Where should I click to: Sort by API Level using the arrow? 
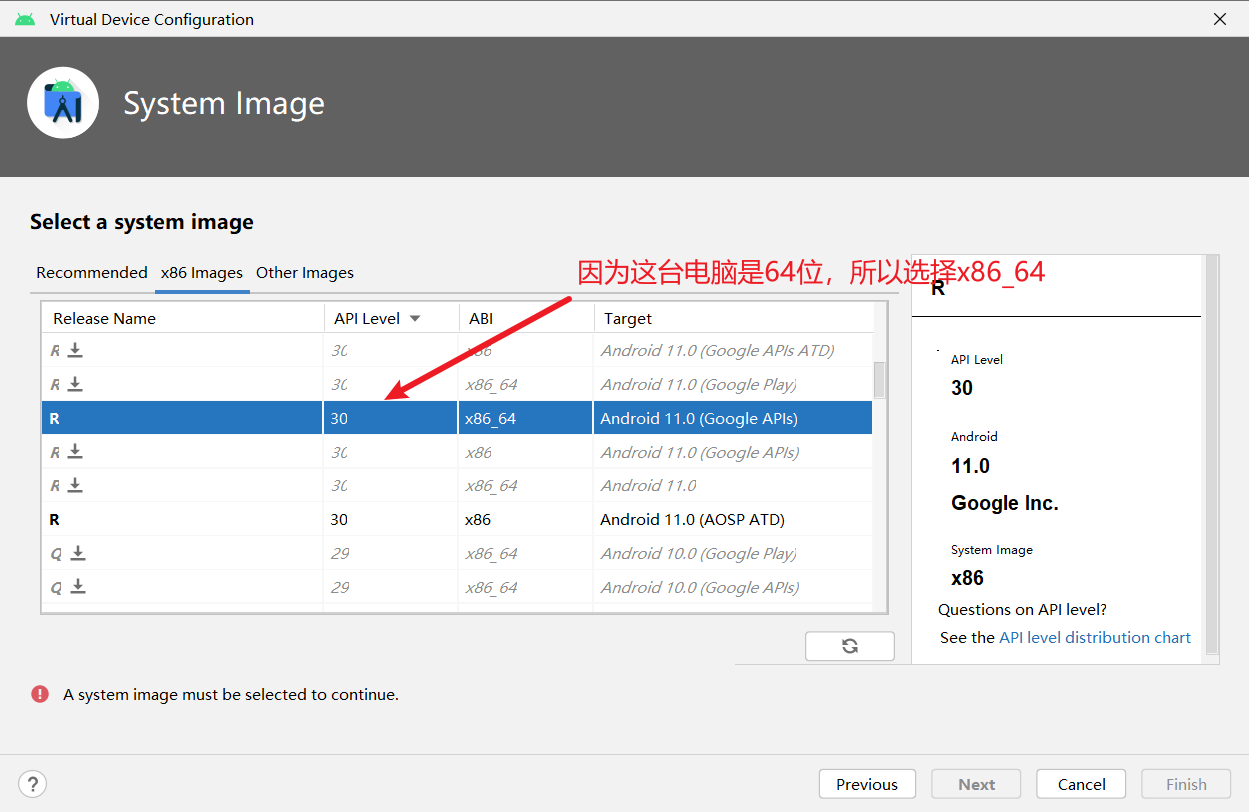coord(415,318)
